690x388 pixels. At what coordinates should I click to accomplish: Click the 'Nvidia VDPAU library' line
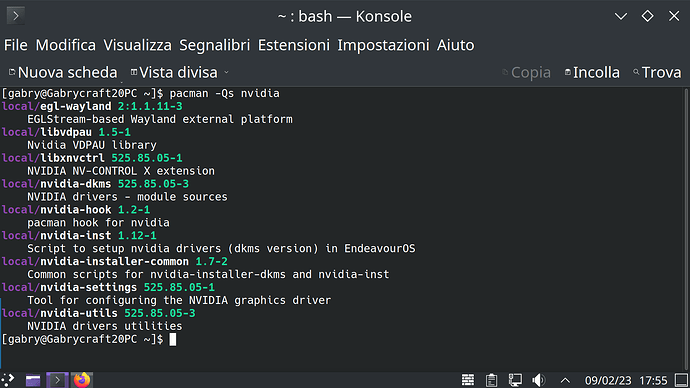92,145
